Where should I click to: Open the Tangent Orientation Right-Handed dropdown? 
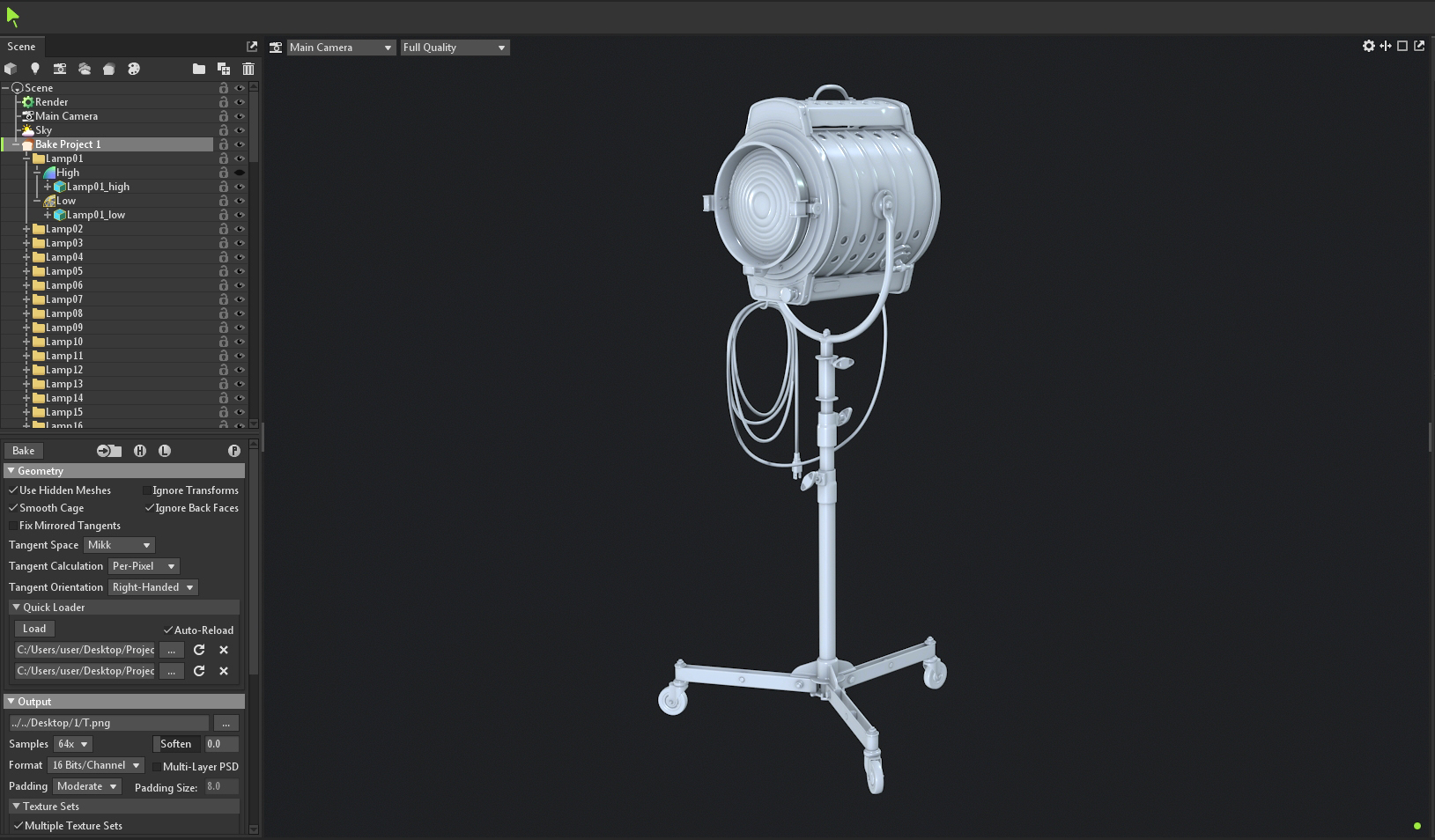pos(153,587)
